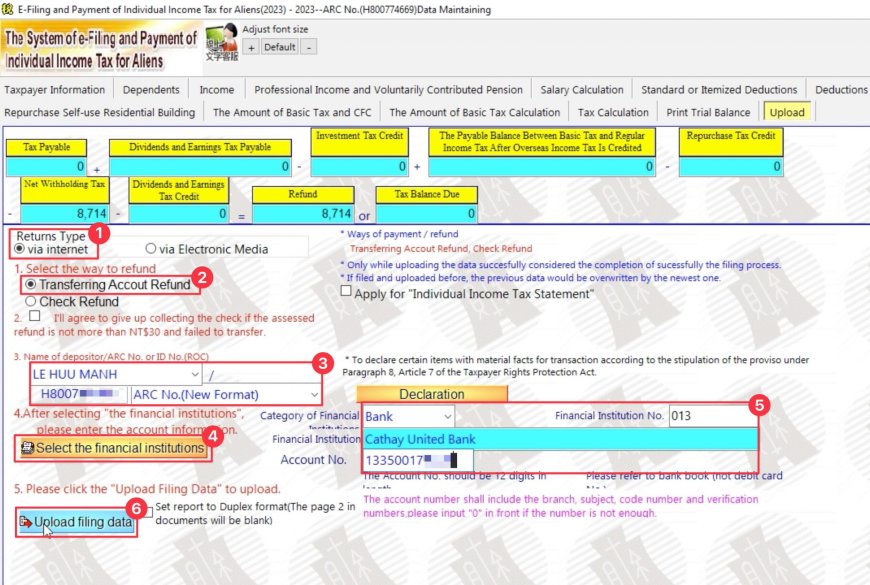The width and height of the screenshot is (870, 585).
Task: Tick agree to give up collecting check checkbox
Action: click(35, 316)
